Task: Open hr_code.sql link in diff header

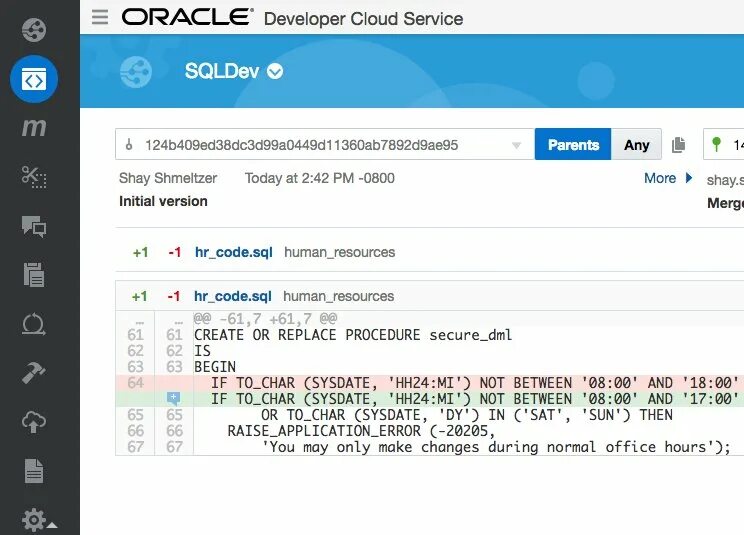Action: [232, 296]
